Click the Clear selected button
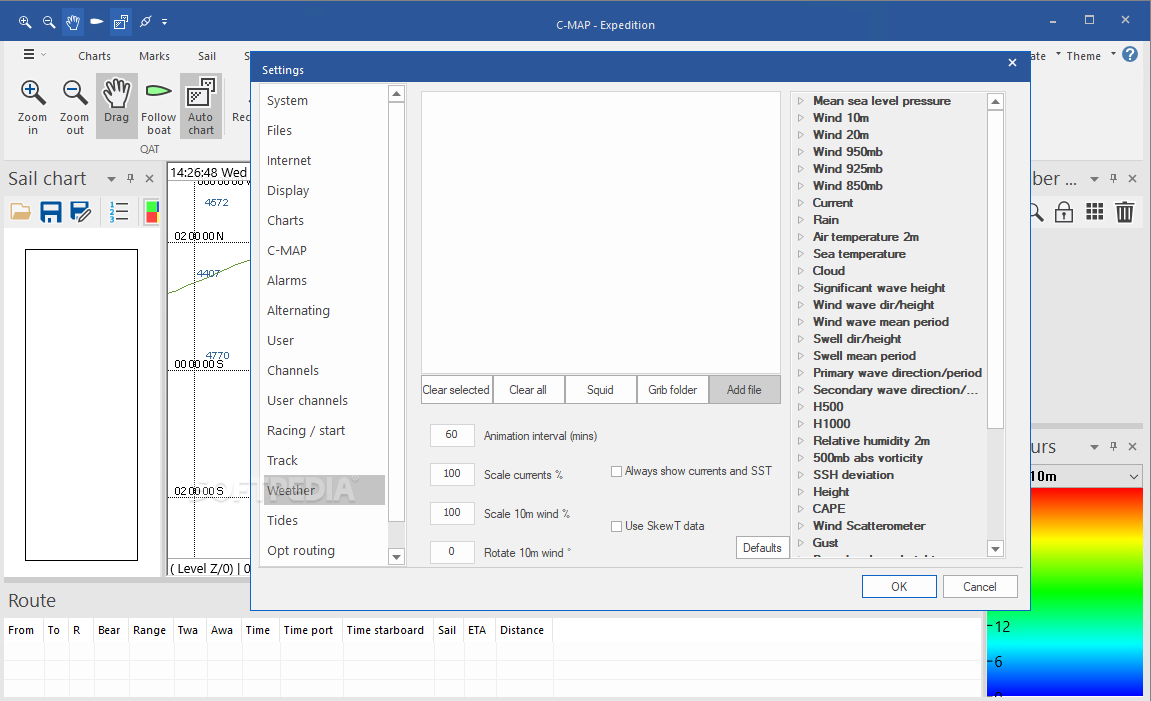Viewport: 1151px width, 701px height. coord(456,390)
